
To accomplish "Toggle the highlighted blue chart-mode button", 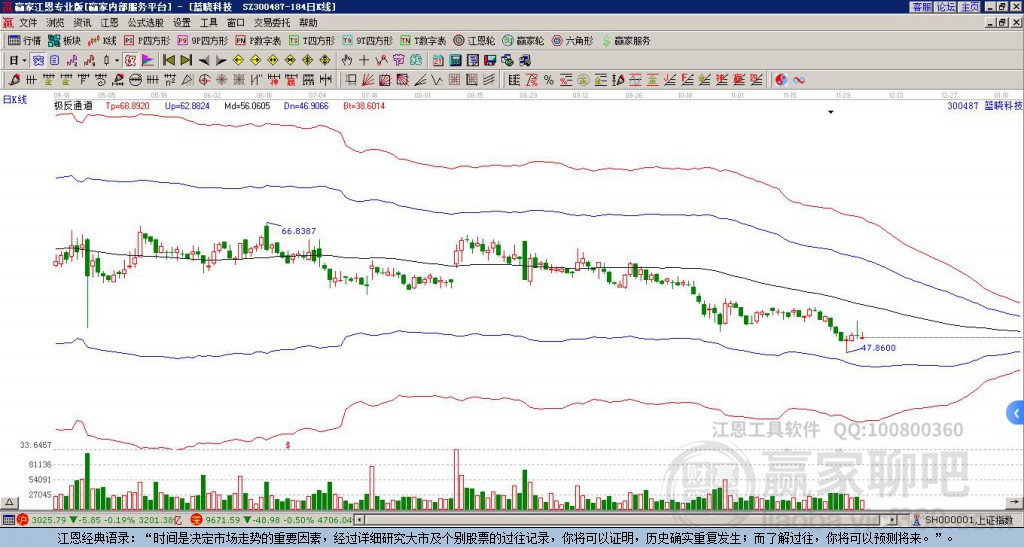I will pos(39,61).
